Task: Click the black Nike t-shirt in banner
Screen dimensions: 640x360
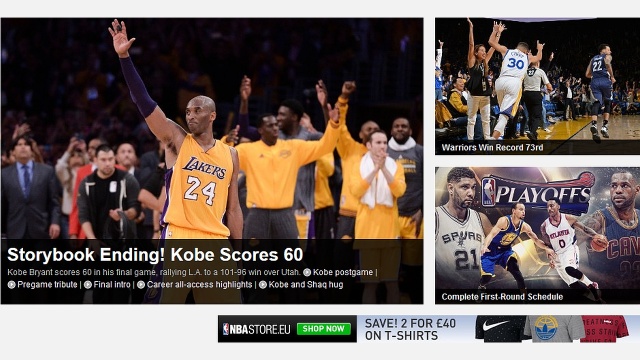Action: click(x=500, y=328)
